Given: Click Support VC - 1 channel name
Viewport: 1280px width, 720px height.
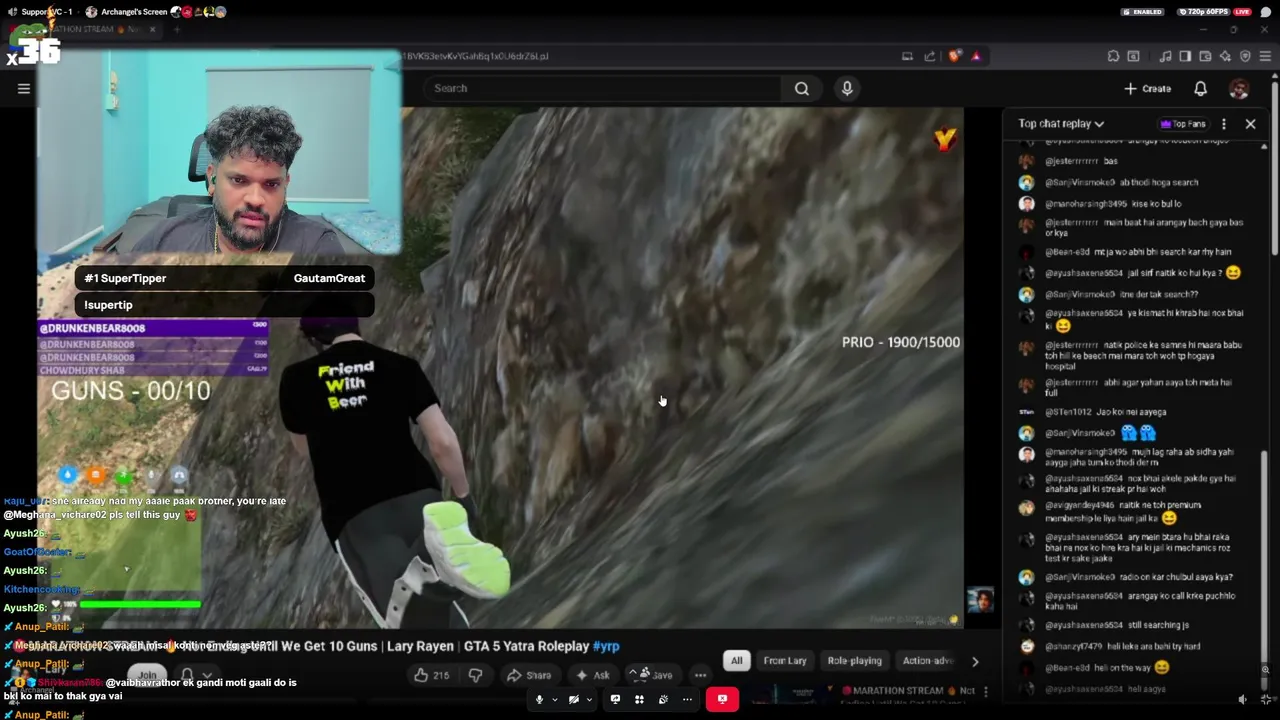Looking at the screenshot, I should pos(47,12).
